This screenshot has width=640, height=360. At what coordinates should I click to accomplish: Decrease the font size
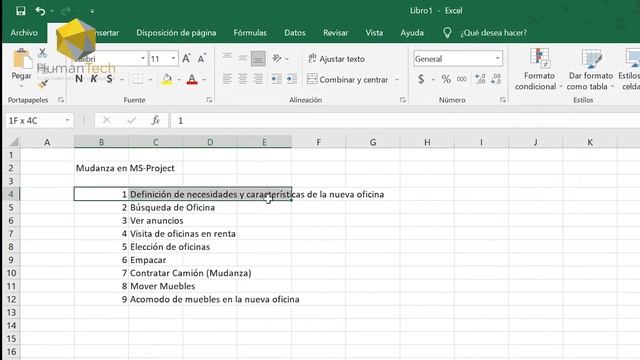click(x=202, y=59)
